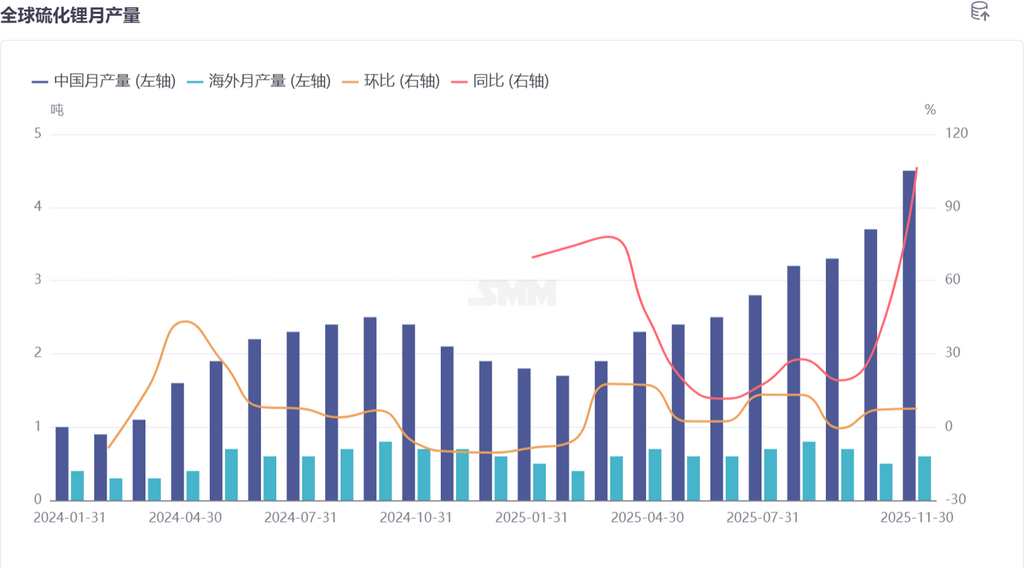The width and height of the screenshot is (1024, 568).
Task: Click the teal 海外月产量 legend marker
Action: click(x=196, y=81)
